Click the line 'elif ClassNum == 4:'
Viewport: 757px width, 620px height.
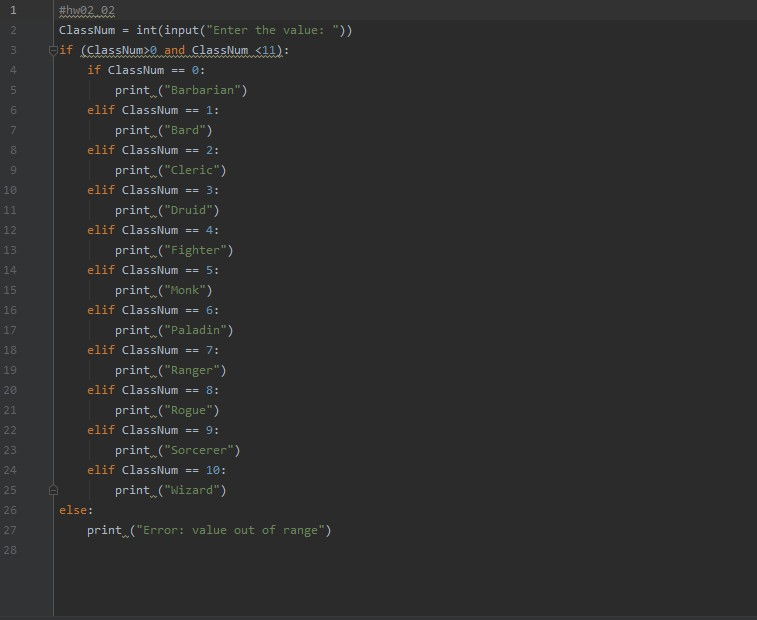[153, 230]
